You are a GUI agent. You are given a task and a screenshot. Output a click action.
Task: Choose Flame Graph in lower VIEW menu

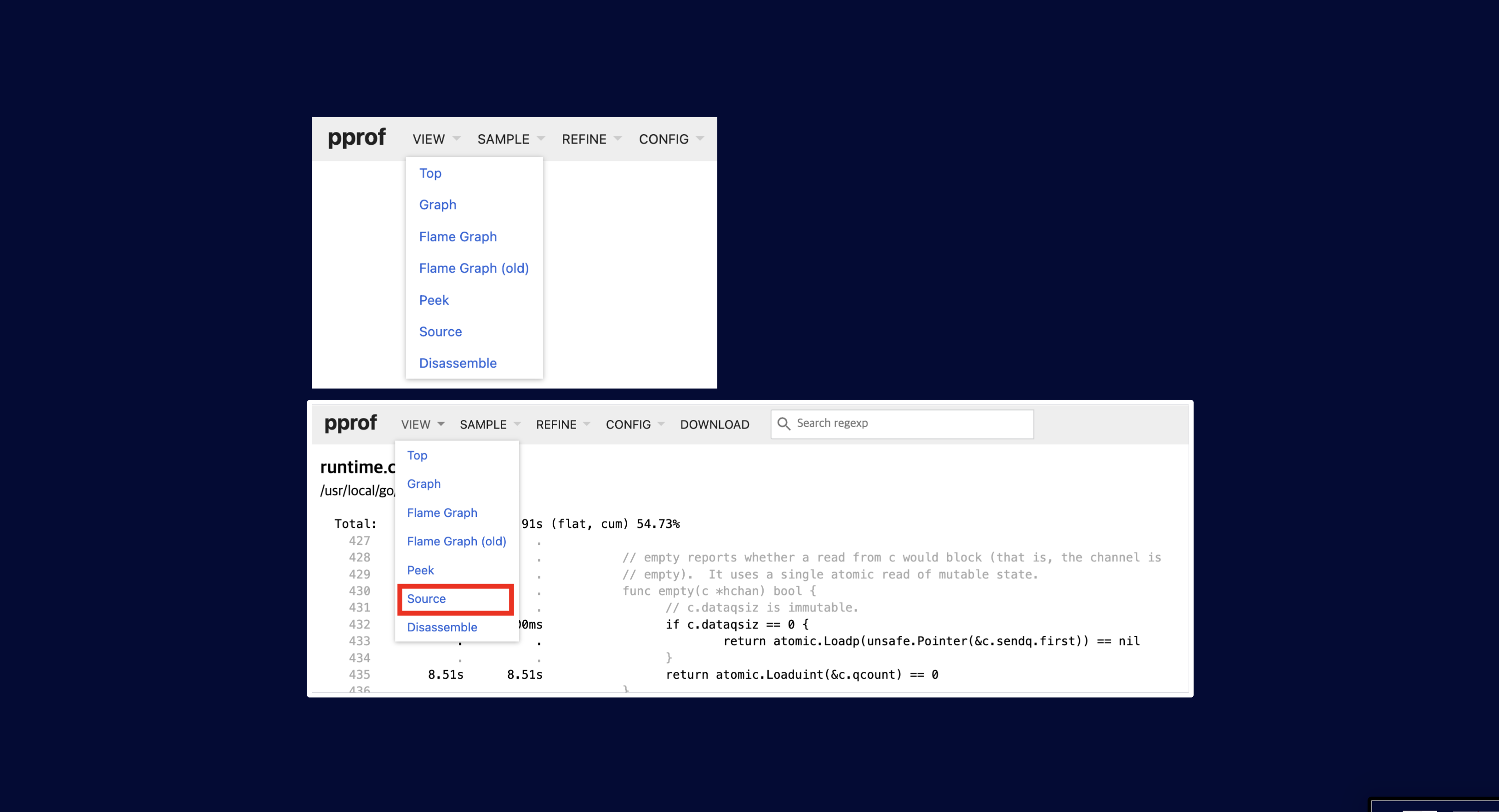tap(442, 513)
